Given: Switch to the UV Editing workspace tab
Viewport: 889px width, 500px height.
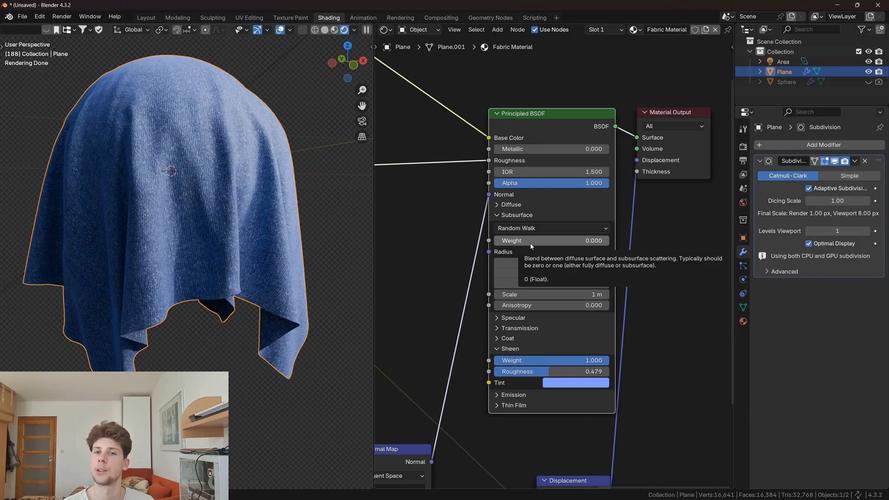Looking at the screenshot, I should (249, 18).
